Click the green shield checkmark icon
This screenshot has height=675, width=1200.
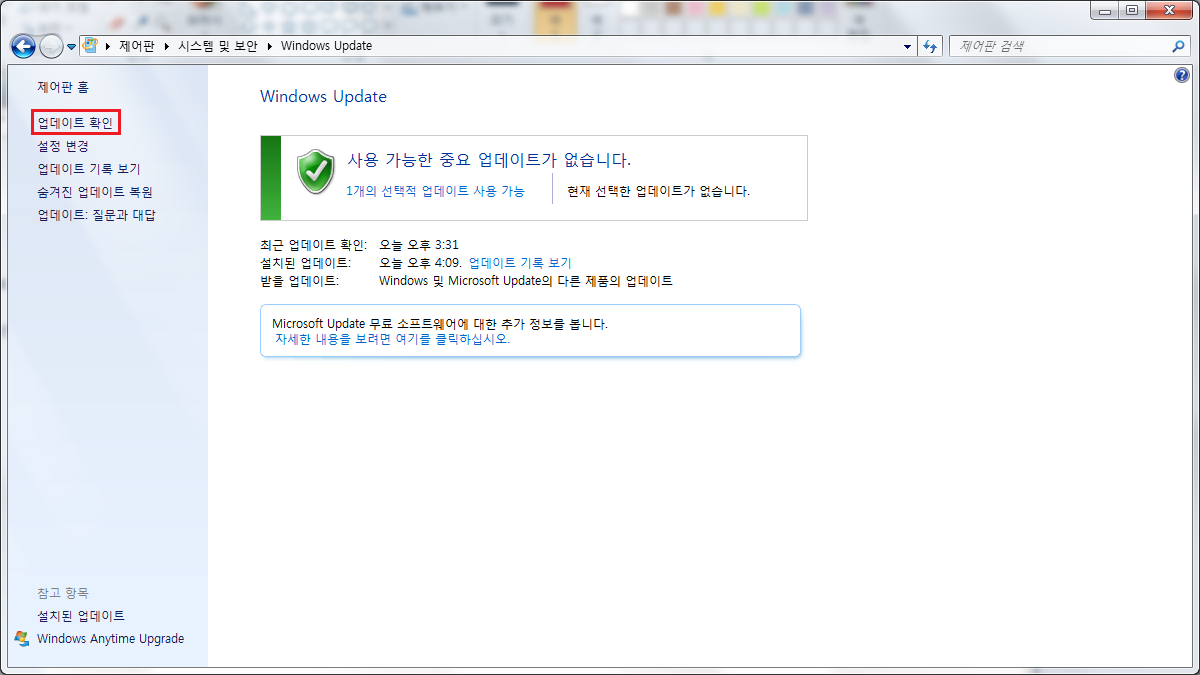pos(316,172)
